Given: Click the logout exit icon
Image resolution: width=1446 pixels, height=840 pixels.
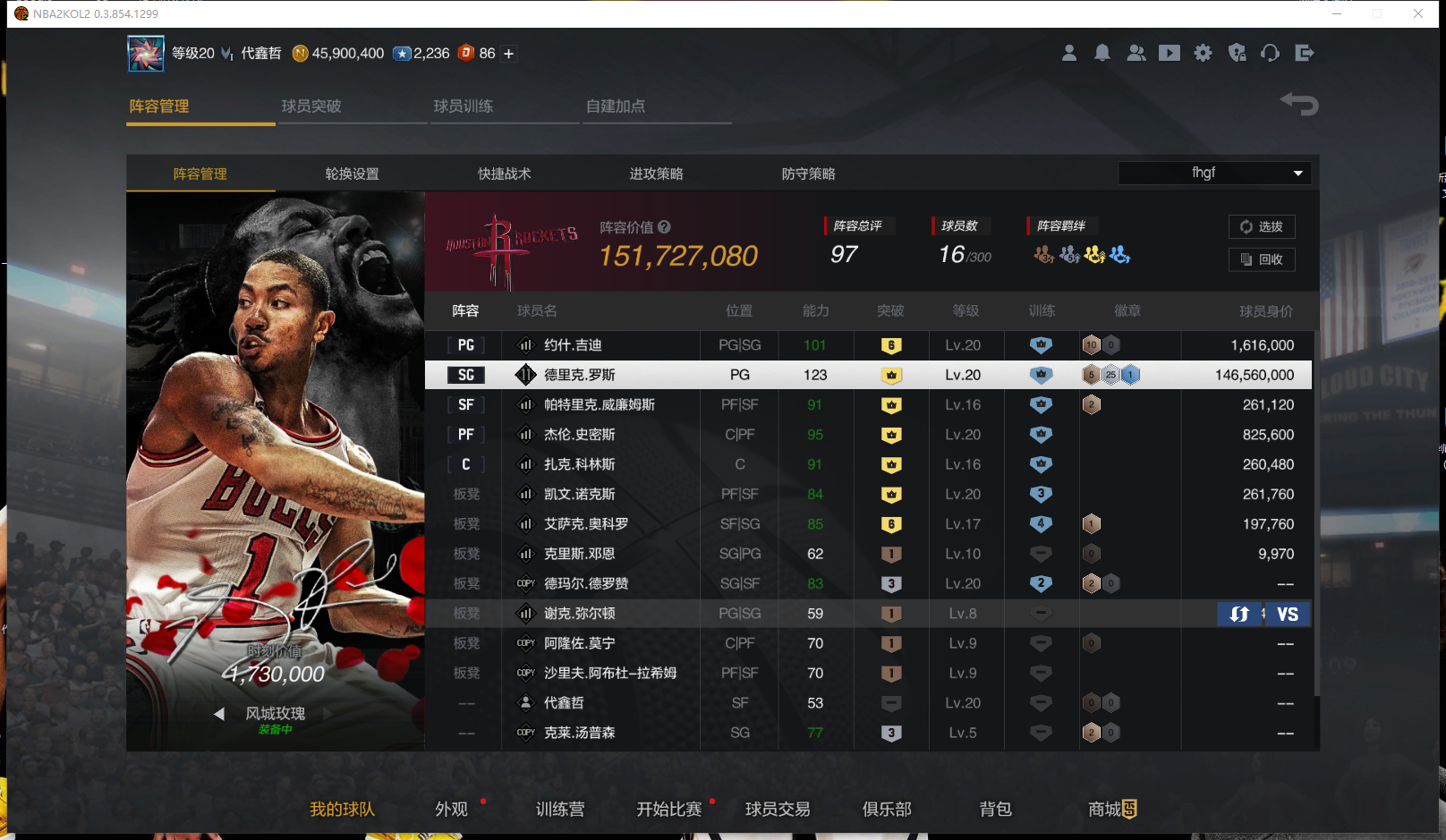Looking at the screenshot, I should (x=1305, y=54).
